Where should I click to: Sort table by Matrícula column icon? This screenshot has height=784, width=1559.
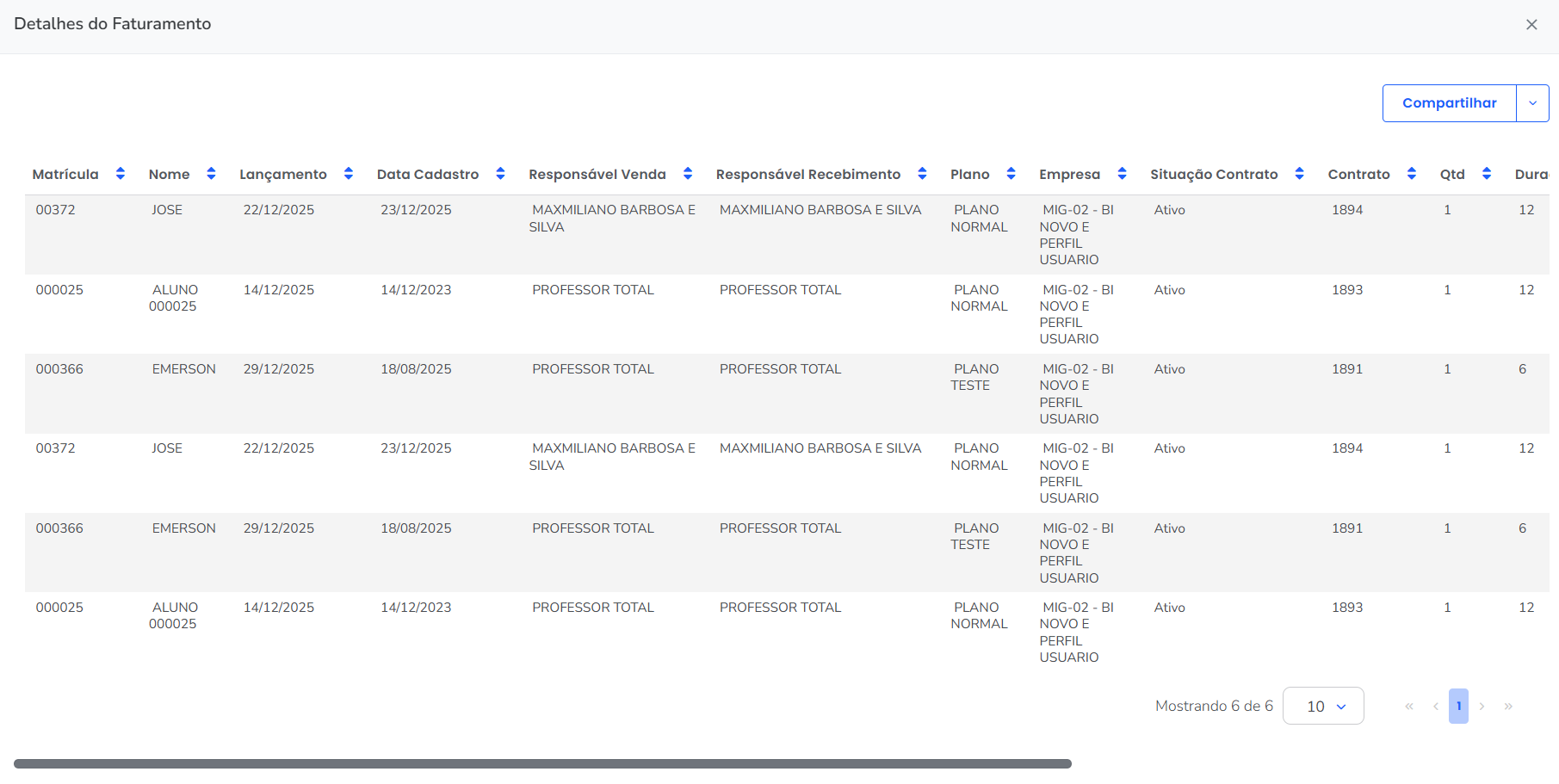[x=121, y=174]
